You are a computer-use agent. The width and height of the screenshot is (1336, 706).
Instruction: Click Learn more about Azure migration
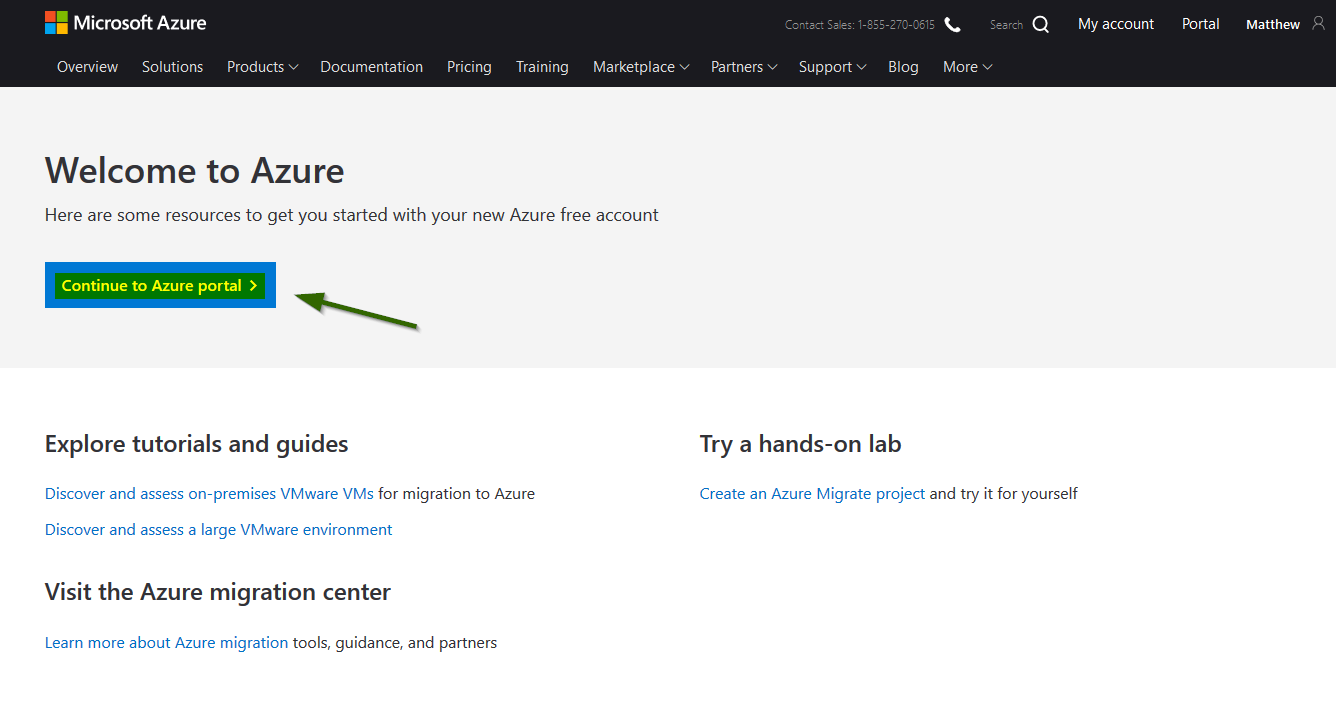166,642
